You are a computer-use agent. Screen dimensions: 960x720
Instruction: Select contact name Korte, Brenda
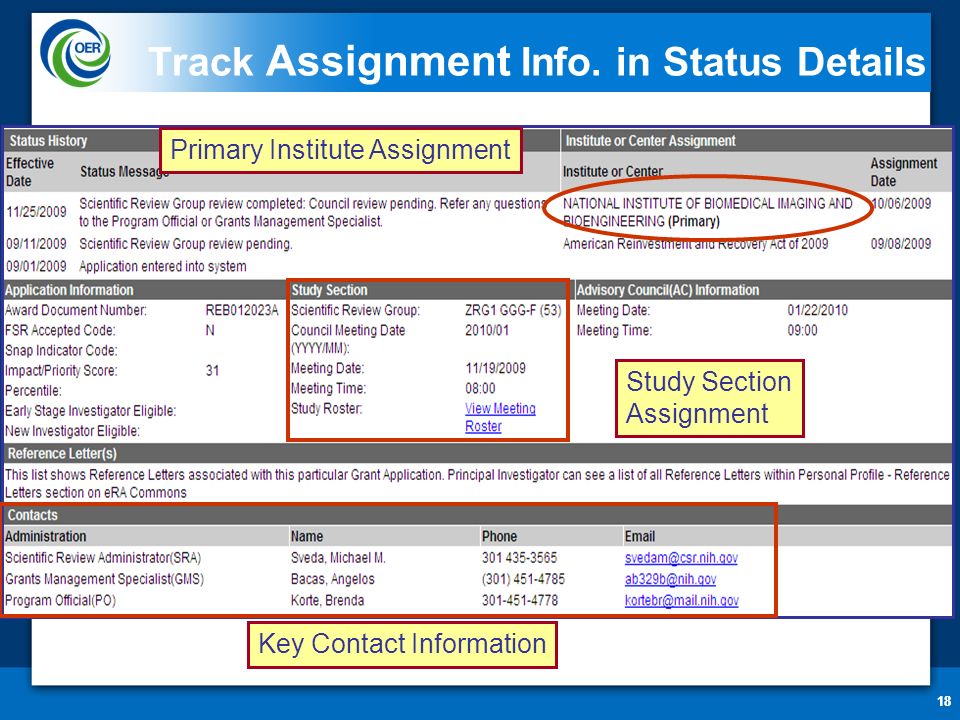click(x=327, y=601)
